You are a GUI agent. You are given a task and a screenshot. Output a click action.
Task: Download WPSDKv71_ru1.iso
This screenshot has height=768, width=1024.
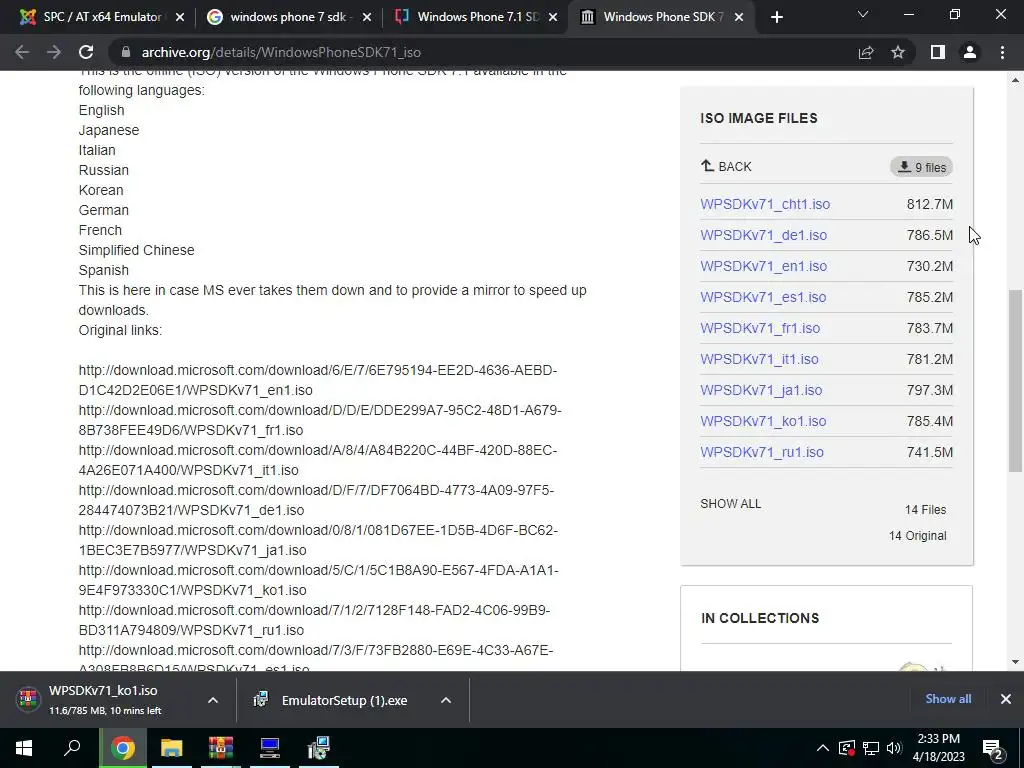761,453
